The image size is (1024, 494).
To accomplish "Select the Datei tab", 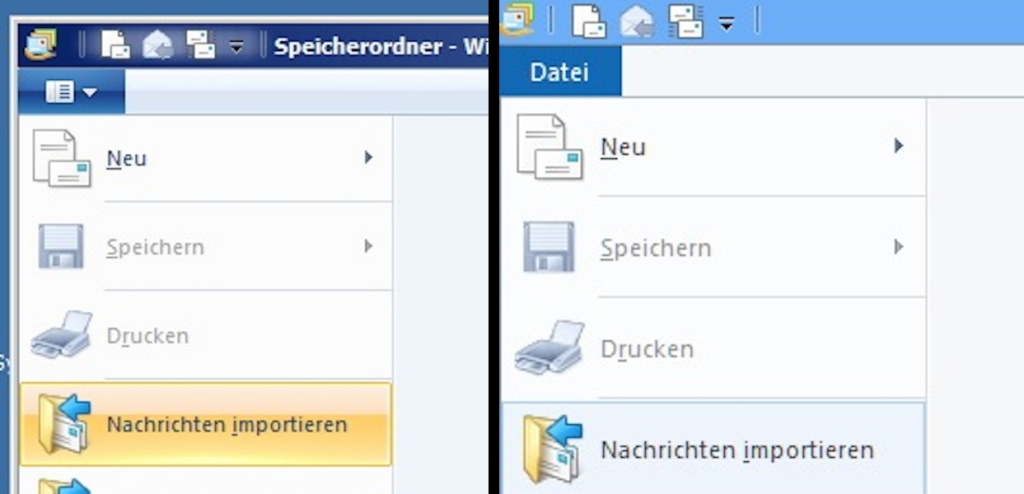I will pos(560,71).
